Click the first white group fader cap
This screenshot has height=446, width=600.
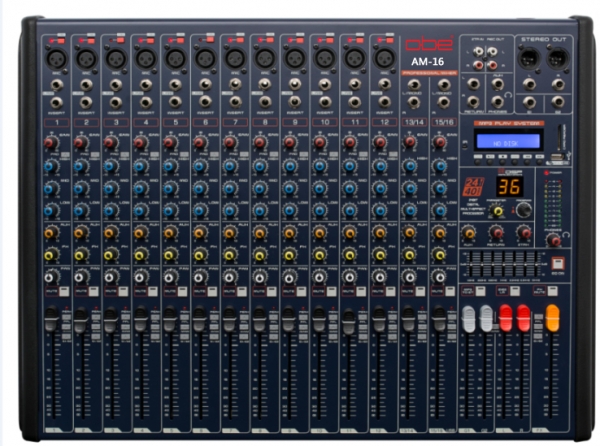coord(468,319)
